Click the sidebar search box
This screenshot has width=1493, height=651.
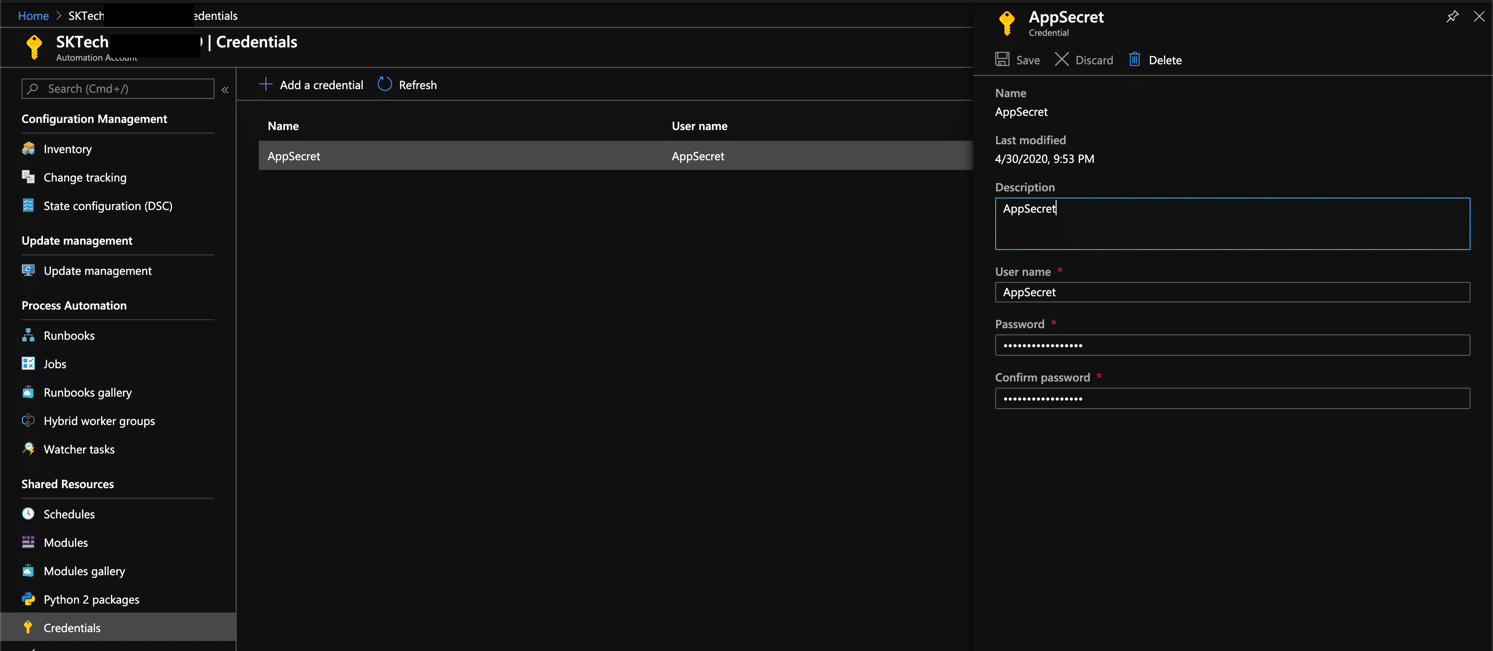pyautogui.click(x=117, y=88)
